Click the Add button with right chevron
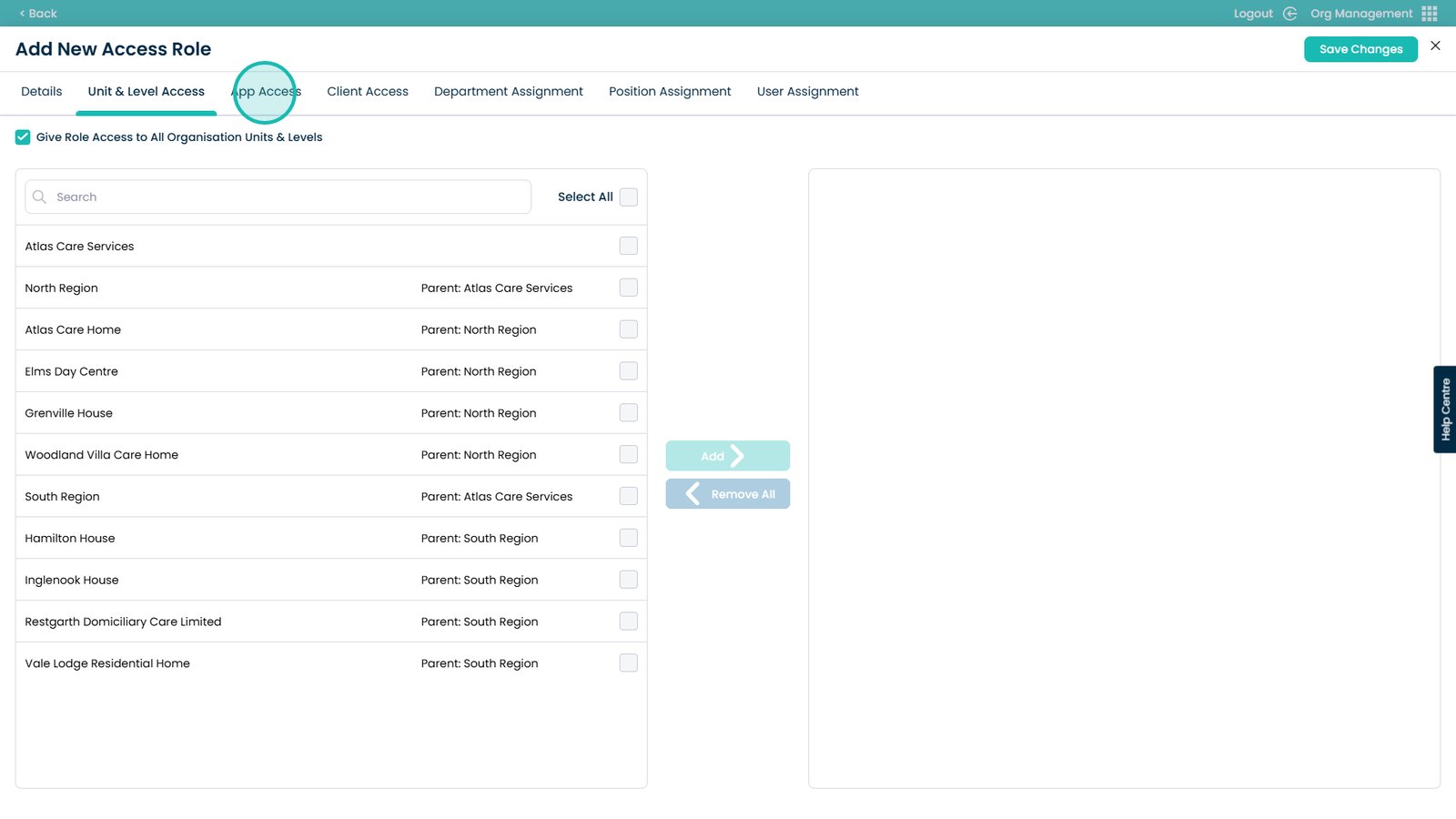This screenshot has width=1456, height=819. [727, 456]
